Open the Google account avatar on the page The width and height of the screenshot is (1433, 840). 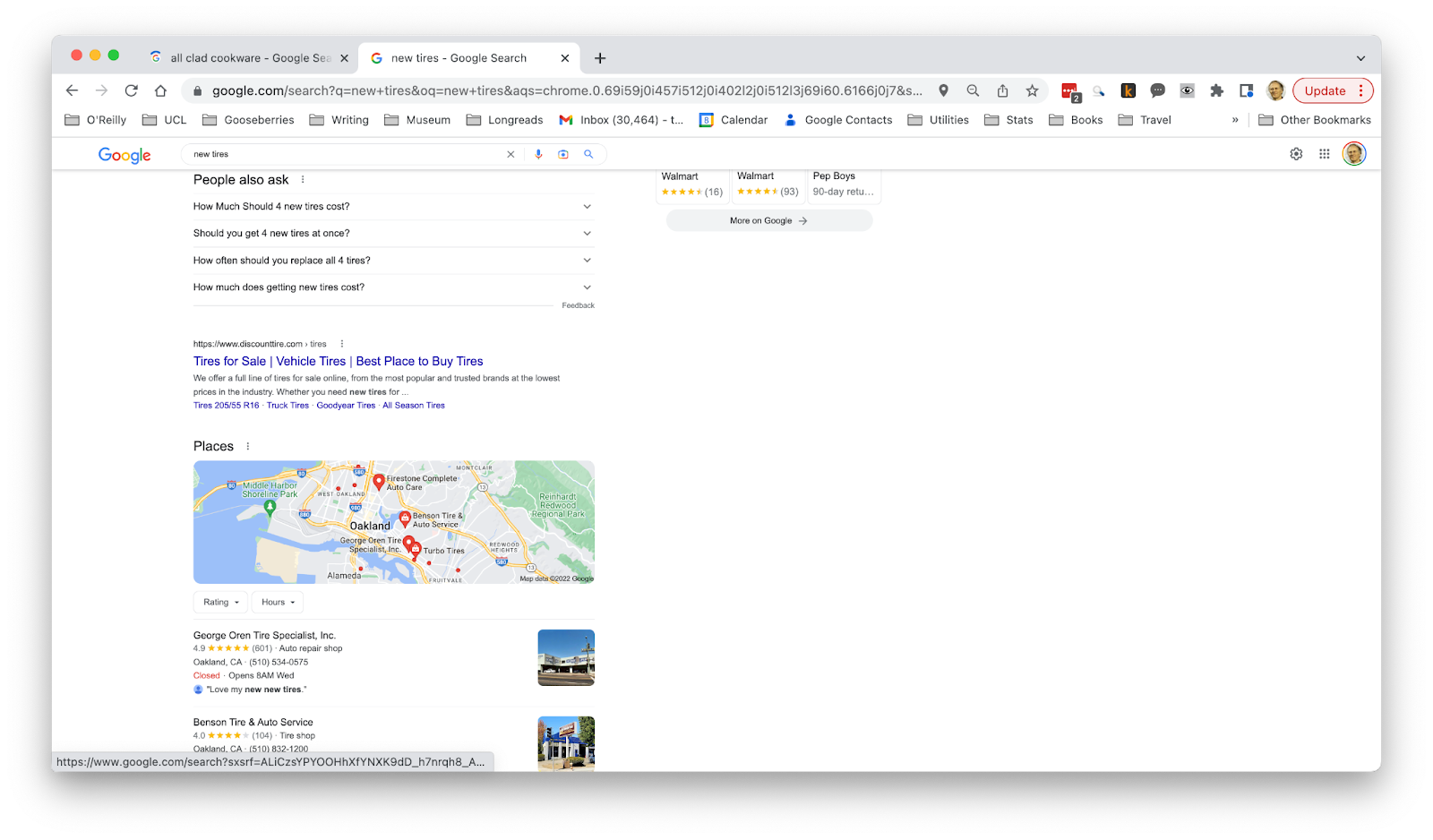[x=1354, y=154]
